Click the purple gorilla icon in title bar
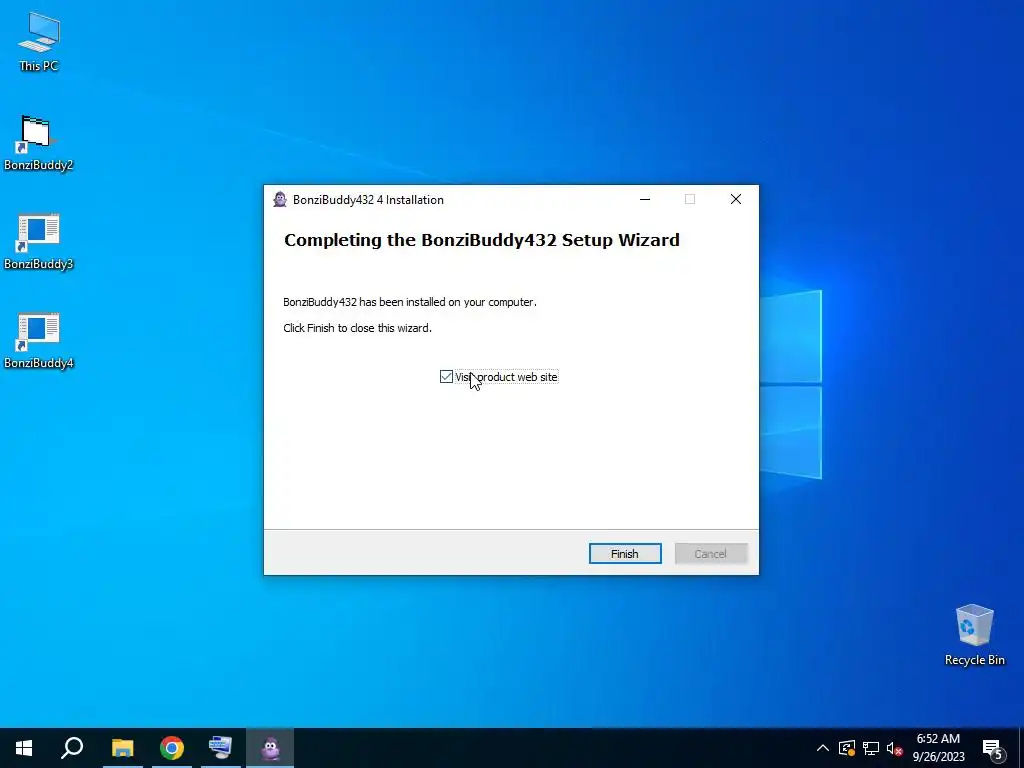Screen dimensions: 1024x768 click(x=280, y=200)
